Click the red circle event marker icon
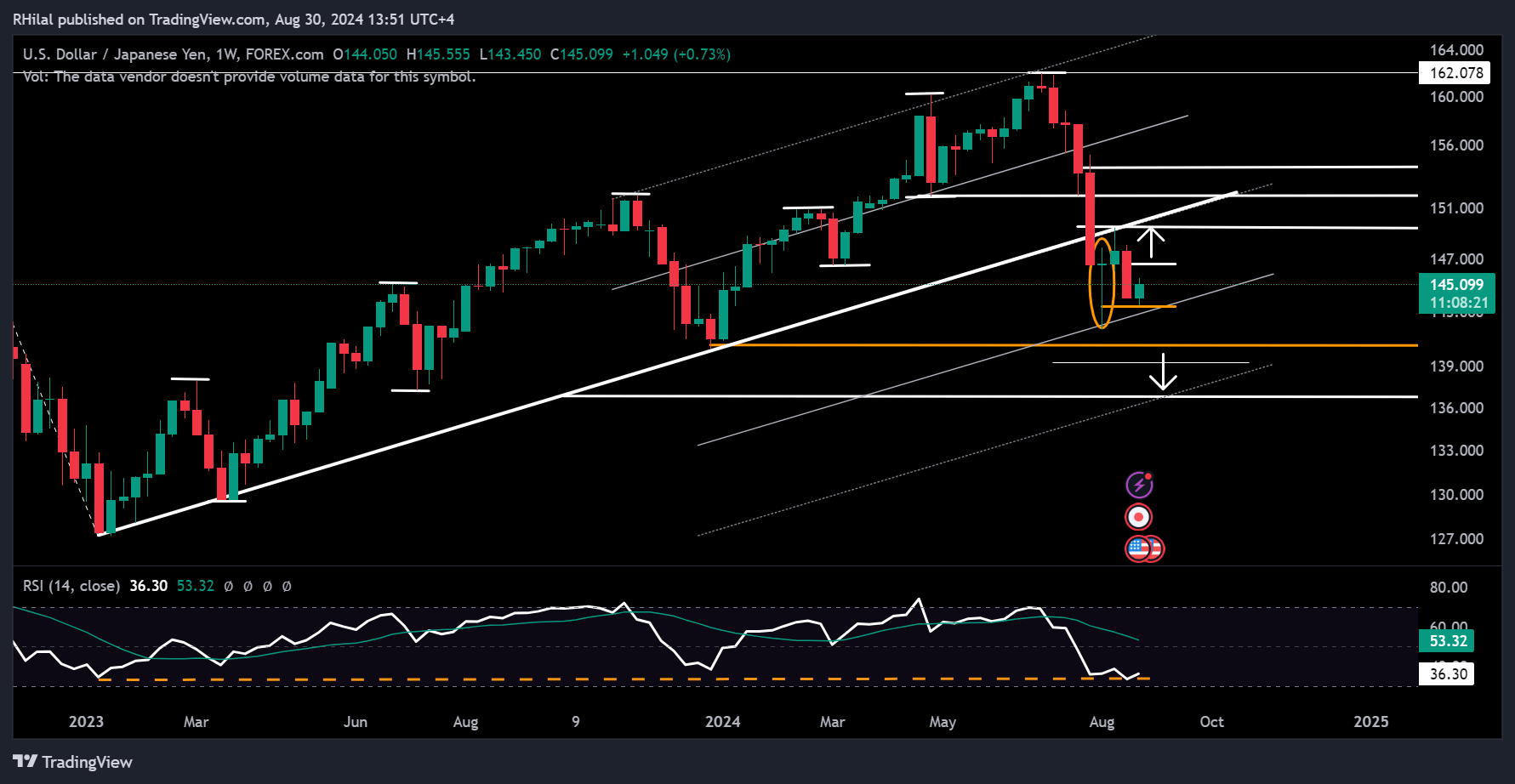1515x784 pixels. (1139, 517)
